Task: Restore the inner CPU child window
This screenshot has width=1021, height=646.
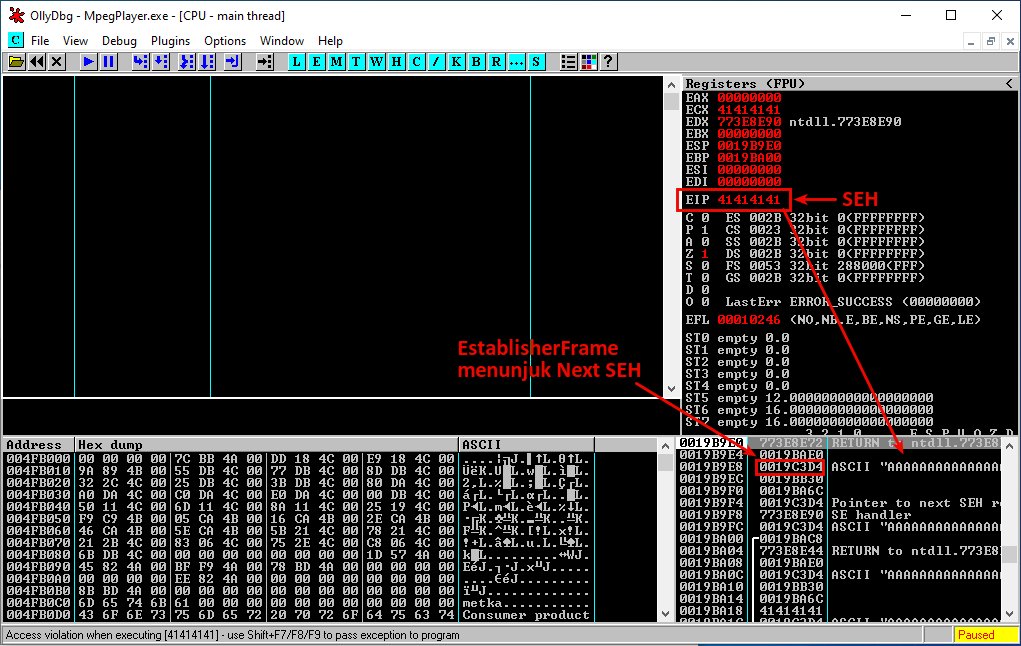Action: tap(990, 41)
